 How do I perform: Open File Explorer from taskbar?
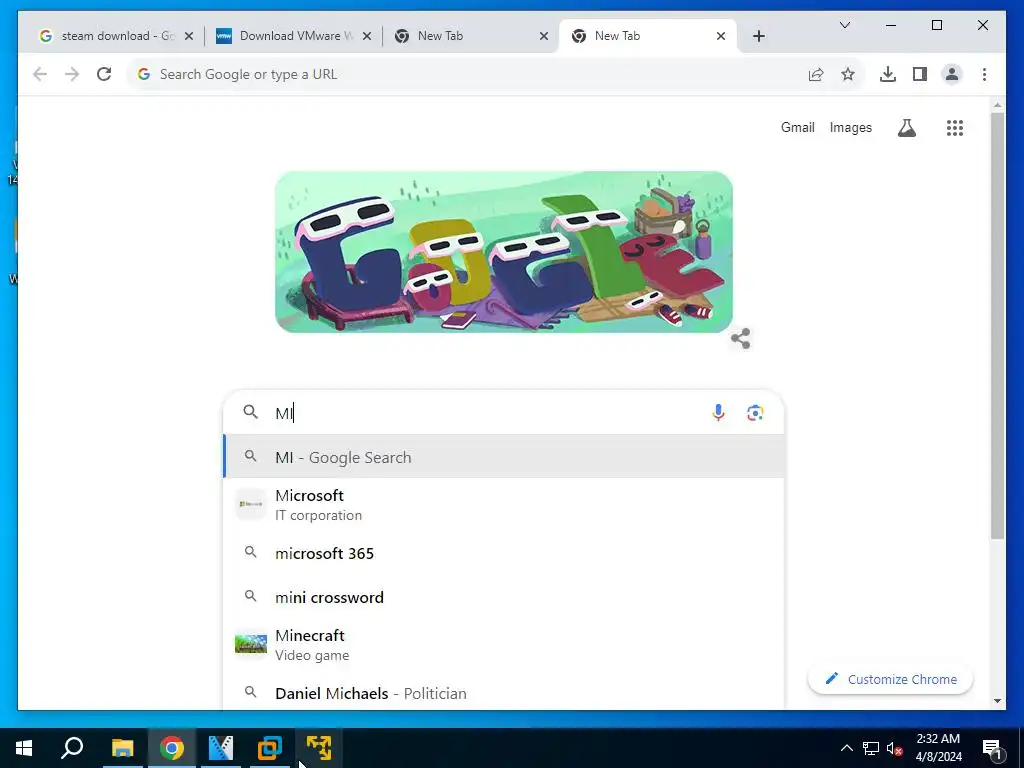(122, 748)
